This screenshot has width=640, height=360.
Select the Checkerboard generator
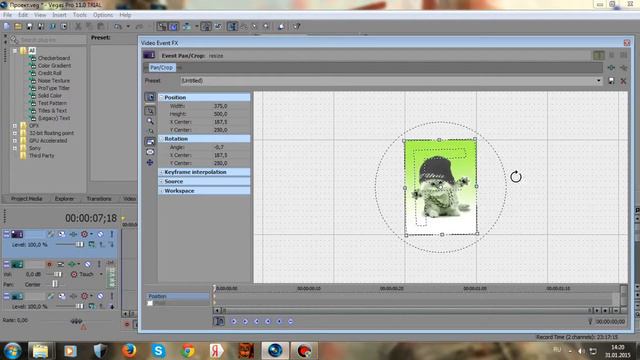54,58
